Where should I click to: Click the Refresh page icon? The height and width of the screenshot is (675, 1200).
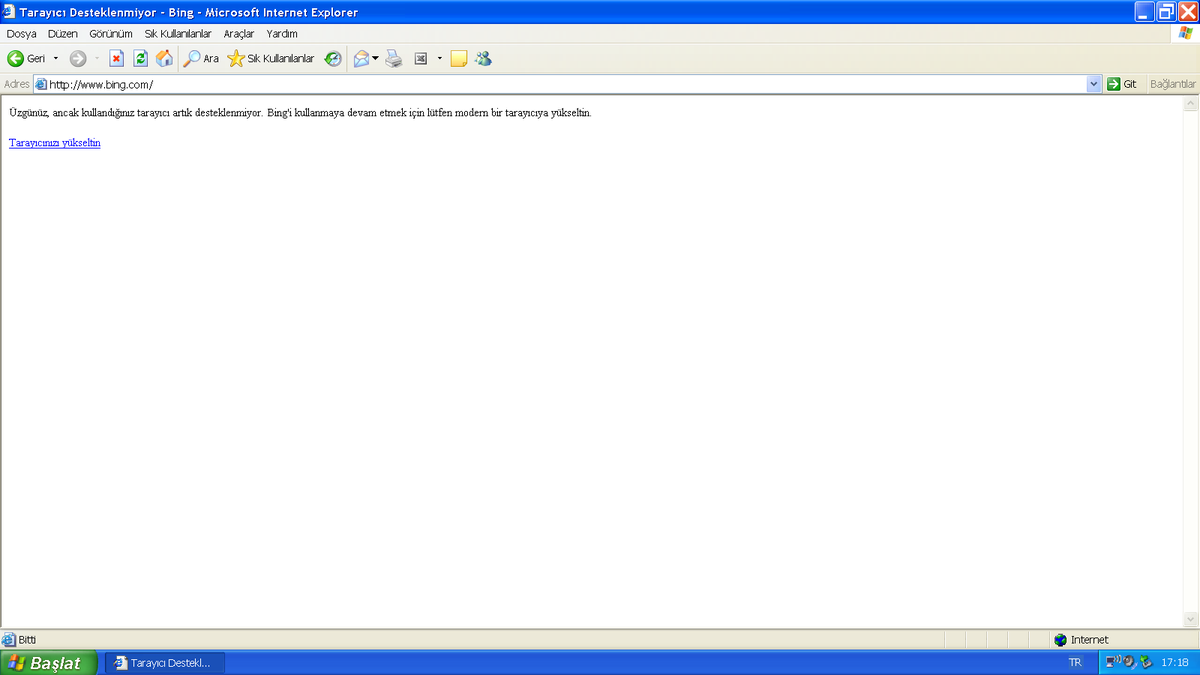coord(141,58)
